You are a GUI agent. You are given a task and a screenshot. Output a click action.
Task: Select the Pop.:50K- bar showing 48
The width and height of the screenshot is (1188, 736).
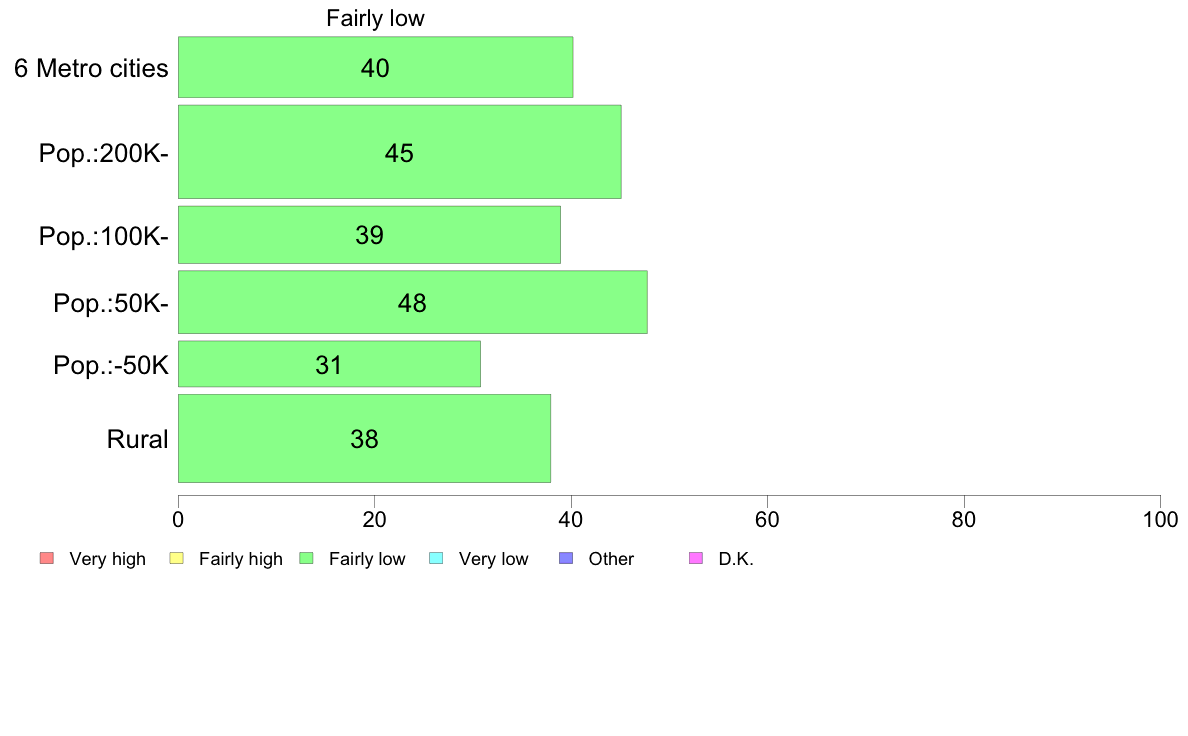pyautogui.click(x=413, y=302)
